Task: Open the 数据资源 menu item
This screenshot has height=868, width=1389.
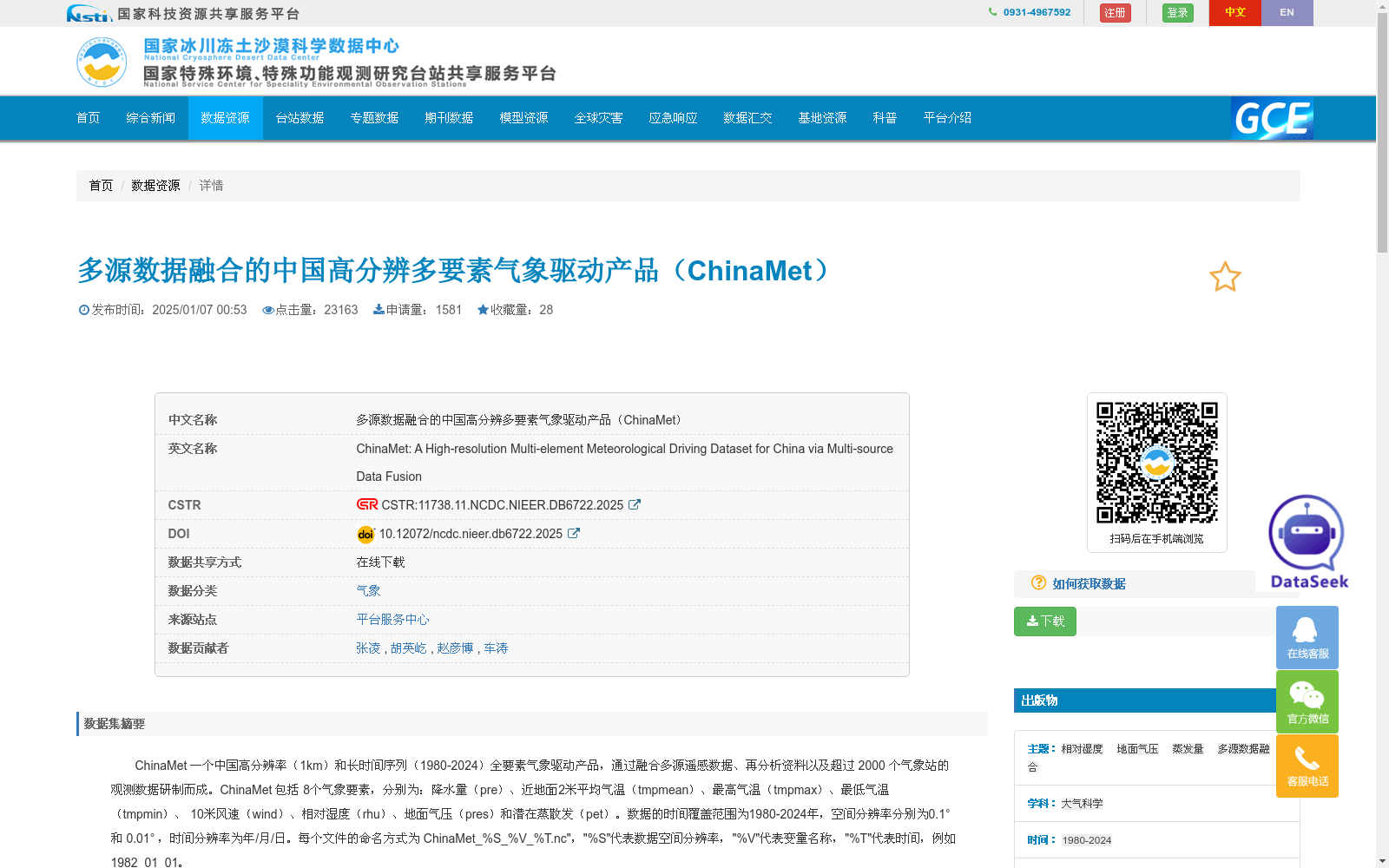Action: (x=226, y=118)
